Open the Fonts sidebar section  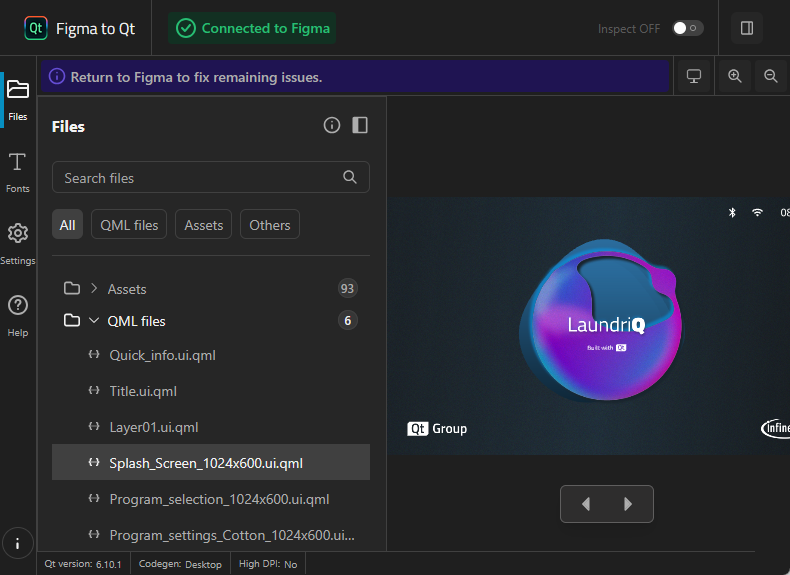point(18,172)
